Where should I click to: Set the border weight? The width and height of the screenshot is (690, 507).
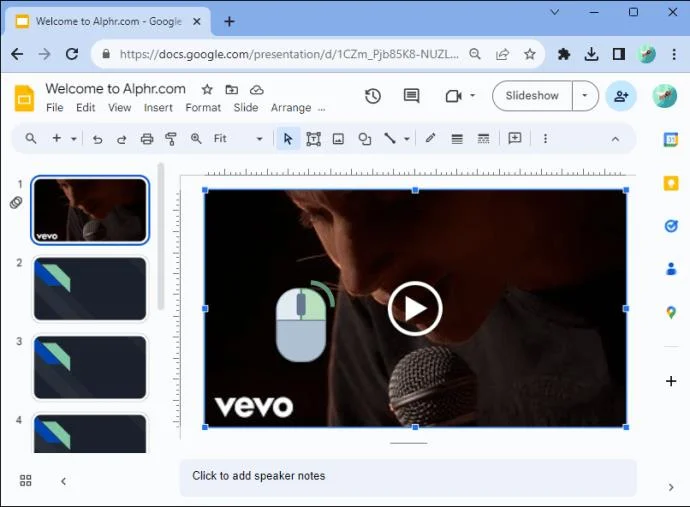(x=457, y=139)
